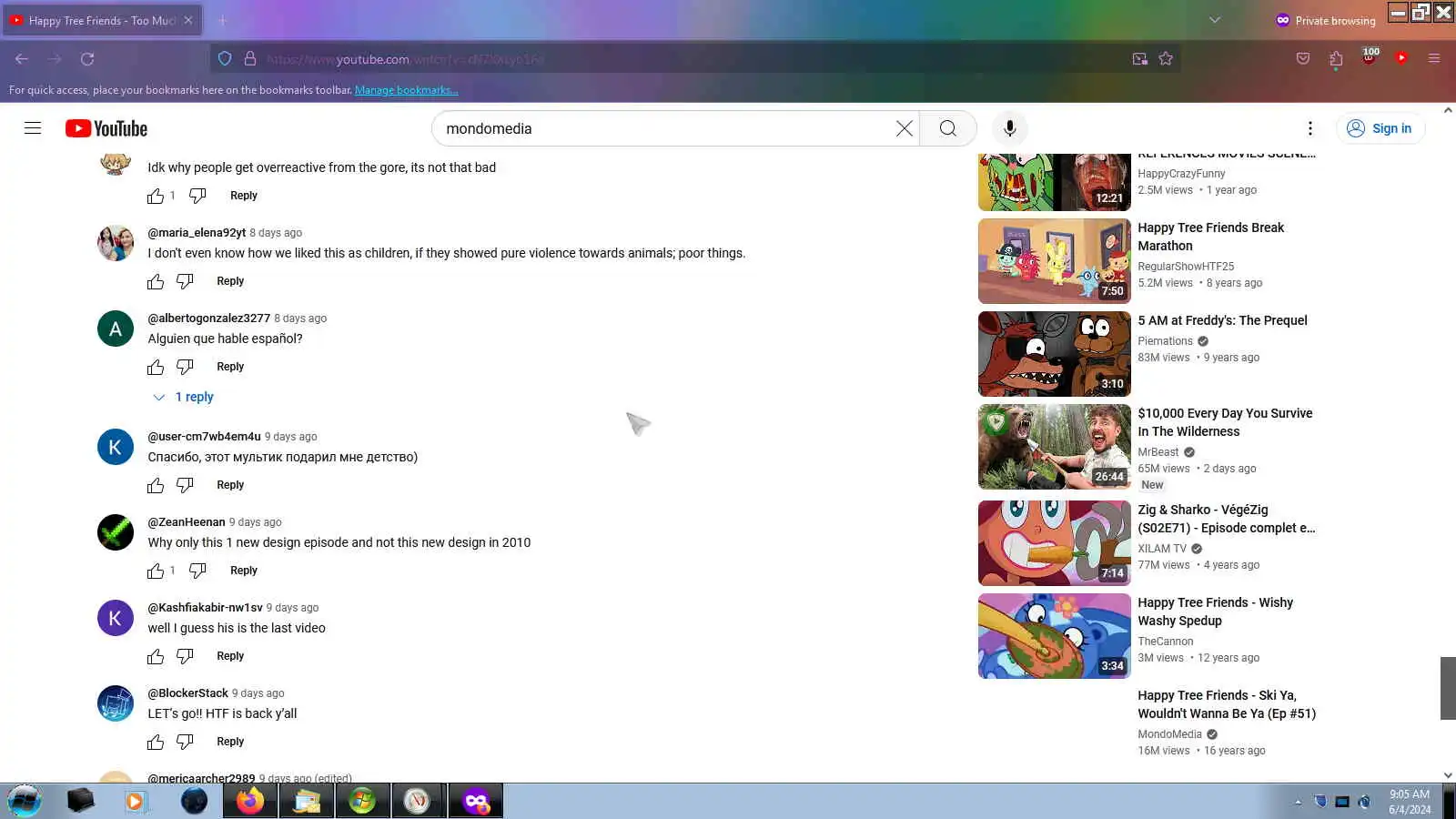The height and width of the screenshot is (819, 1456).
Task: Show hidden system tray icons
Action: 1298,802
